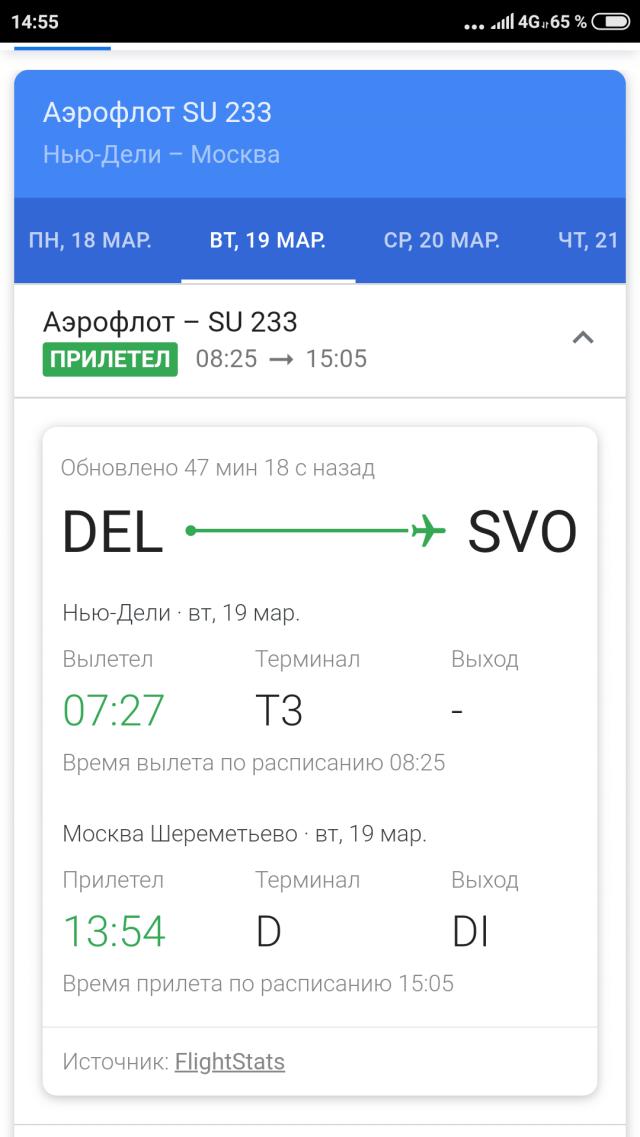Tap the DEL airport code
640x1137 pixels.
coord(110,531)
